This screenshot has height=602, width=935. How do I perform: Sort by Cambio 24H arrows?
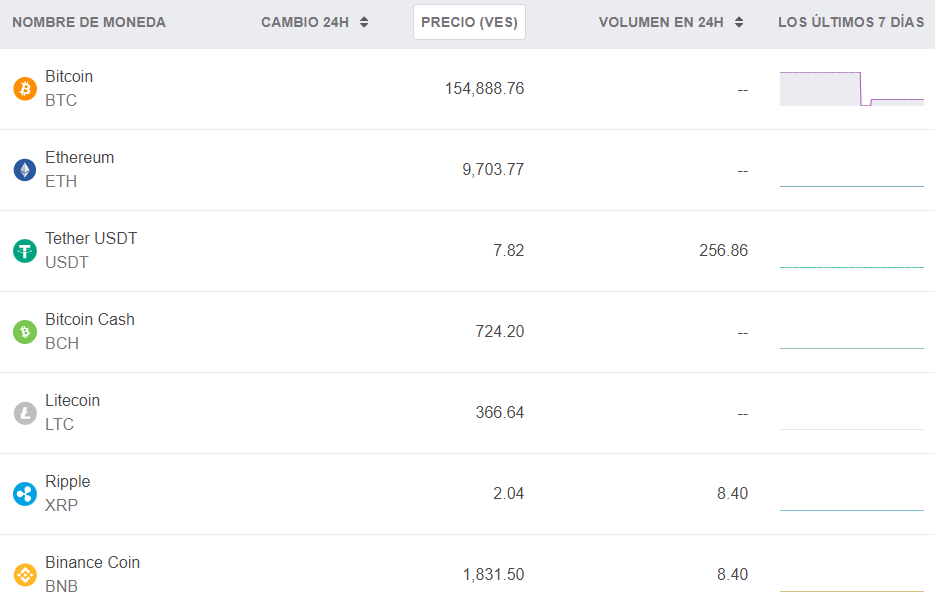(364, 22)
